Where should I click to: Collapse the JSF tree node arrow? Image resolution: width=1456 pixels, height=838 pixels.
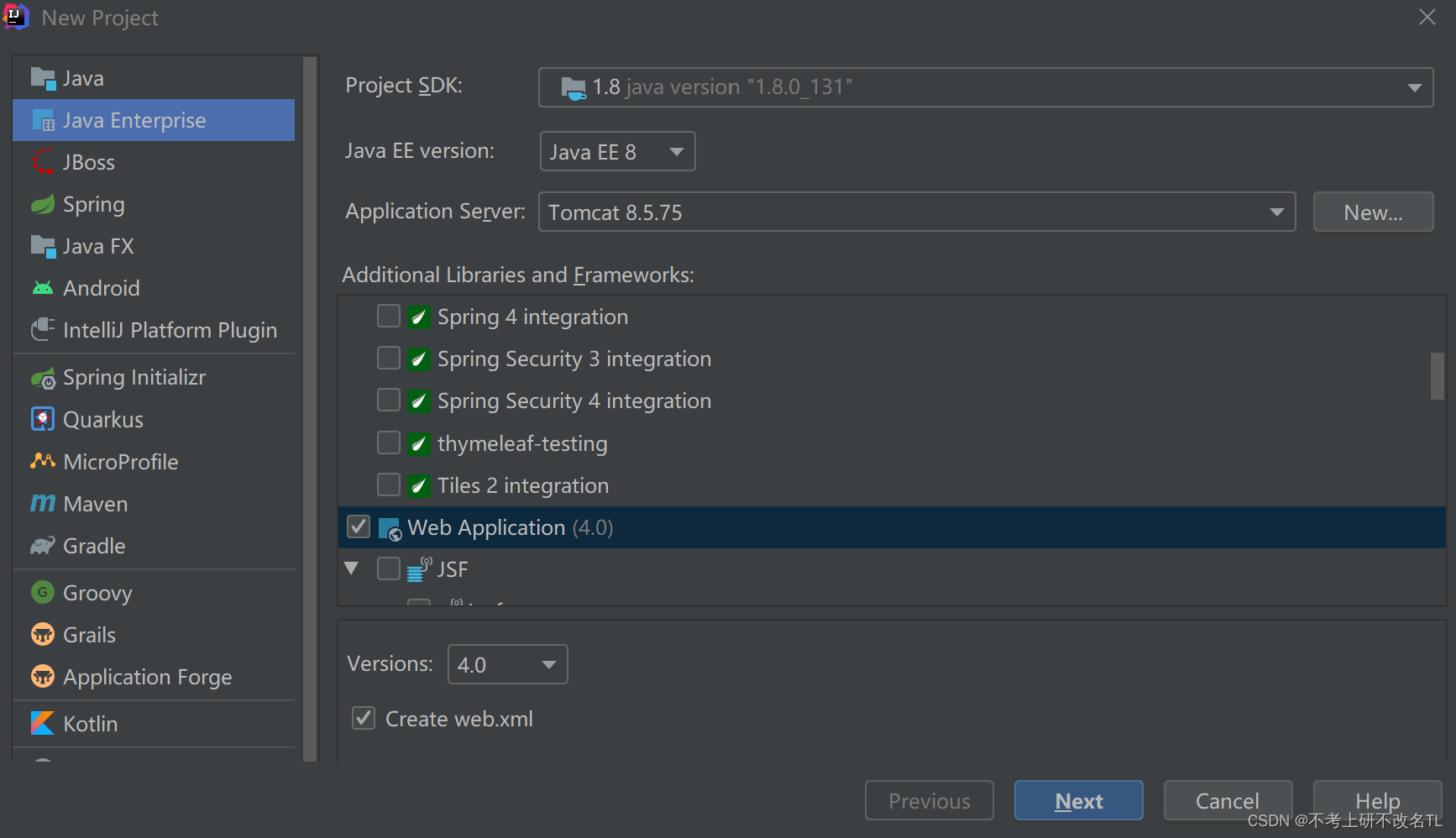click(352, 568)
